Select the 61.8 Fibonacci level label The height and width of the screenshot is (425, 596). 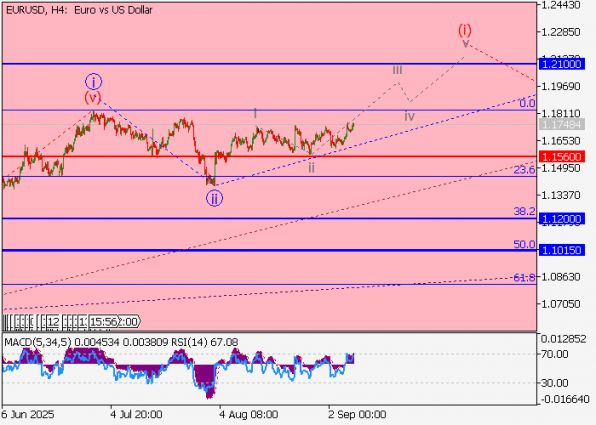point(525,278)
